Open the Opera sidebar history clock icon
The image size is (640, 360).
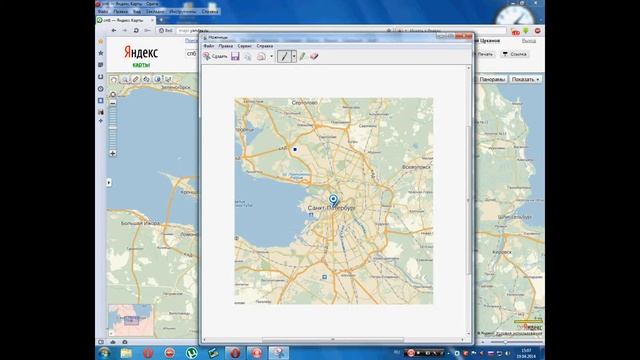101,89
